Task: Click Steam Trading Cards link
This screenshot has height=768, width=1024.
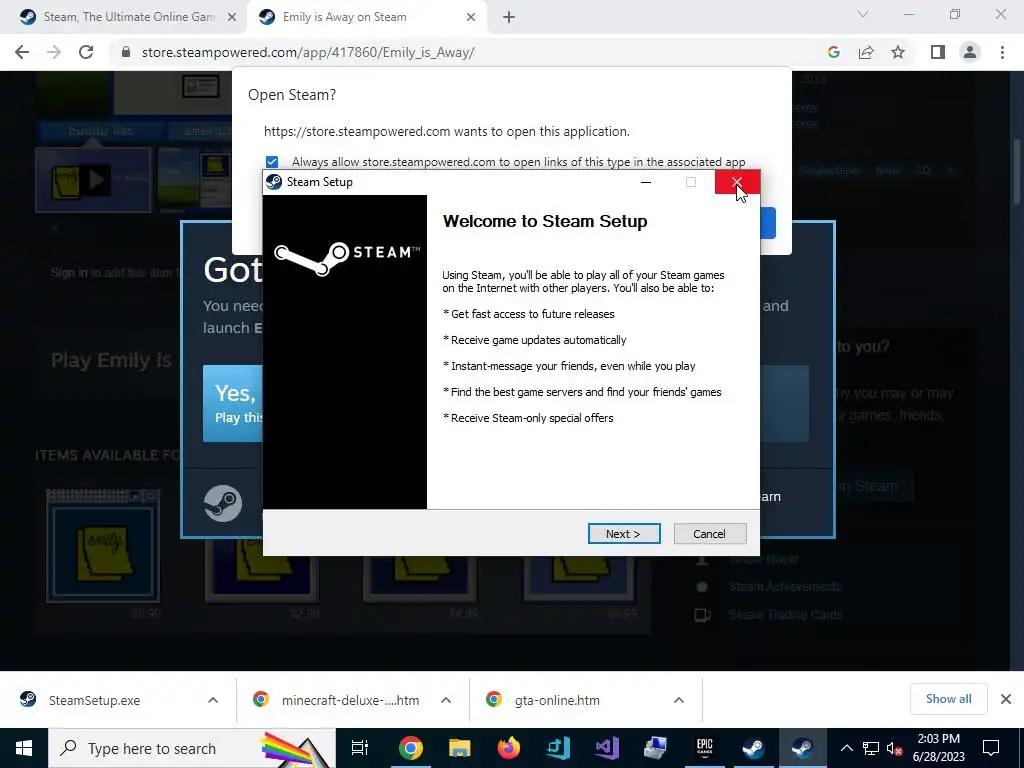Action: (x=786, y=615)
